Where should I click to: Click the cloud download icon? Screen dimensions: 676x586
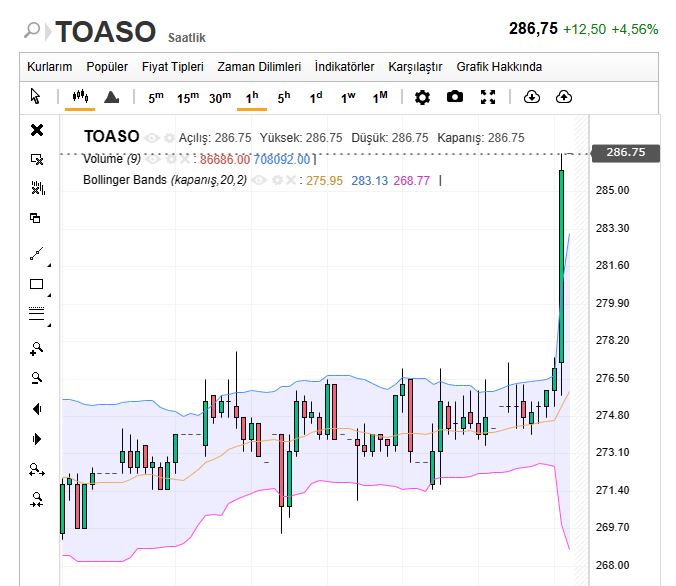(532, 97)
